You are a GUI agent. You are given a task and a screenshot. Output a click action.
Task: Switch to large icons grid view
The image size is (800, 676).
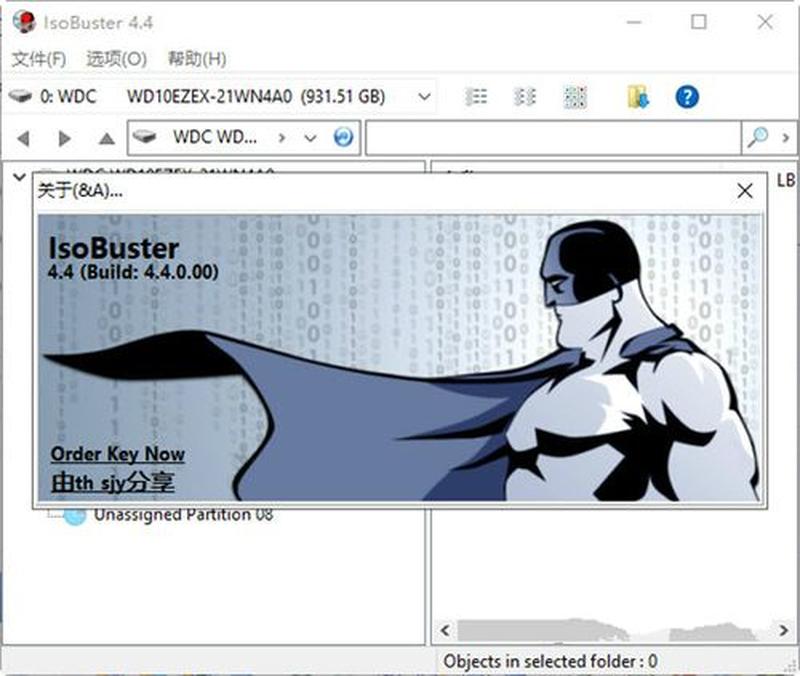click(575, 97)
